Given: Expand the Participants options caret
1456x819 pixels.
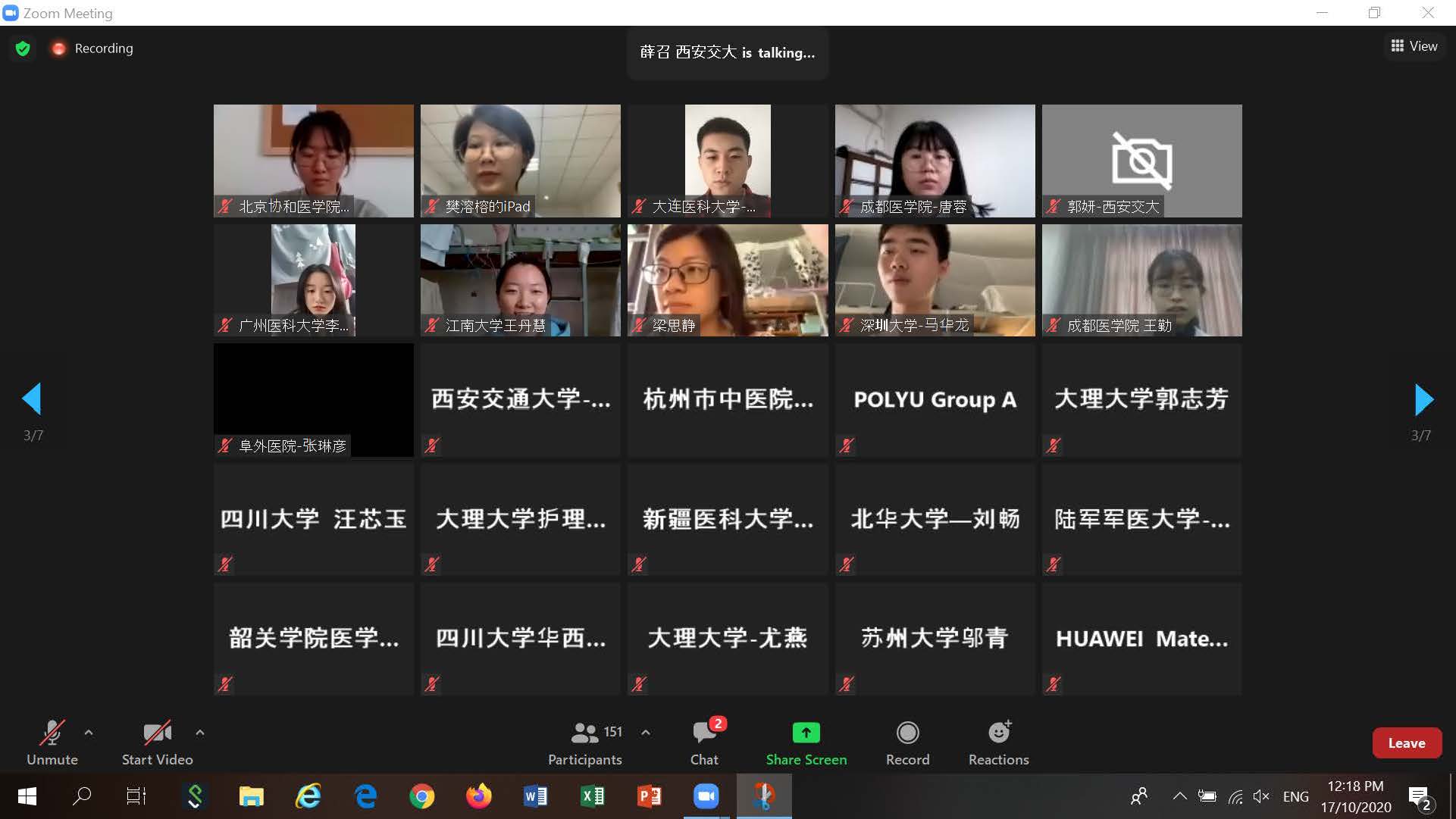Looking at the screenshot, I should click(x=646, y=733).
